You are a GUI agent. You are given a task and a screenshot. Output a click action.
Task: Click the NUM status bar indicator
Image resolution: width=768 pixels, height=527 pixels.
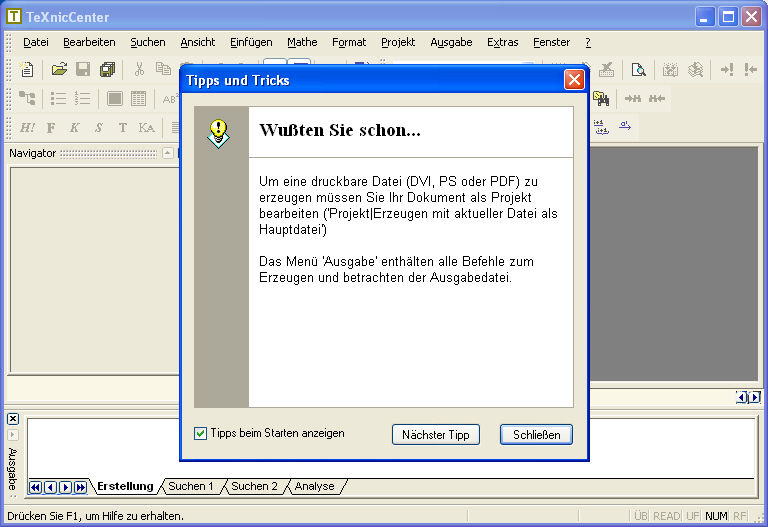(716, 516)
